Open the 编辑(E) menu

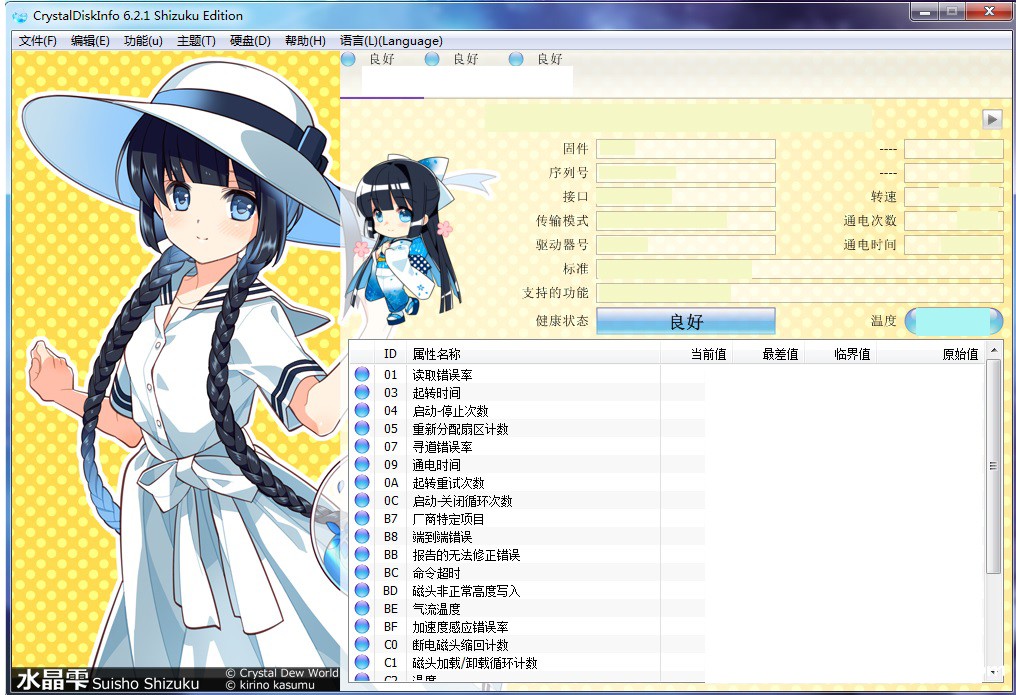tap(90, 41)
